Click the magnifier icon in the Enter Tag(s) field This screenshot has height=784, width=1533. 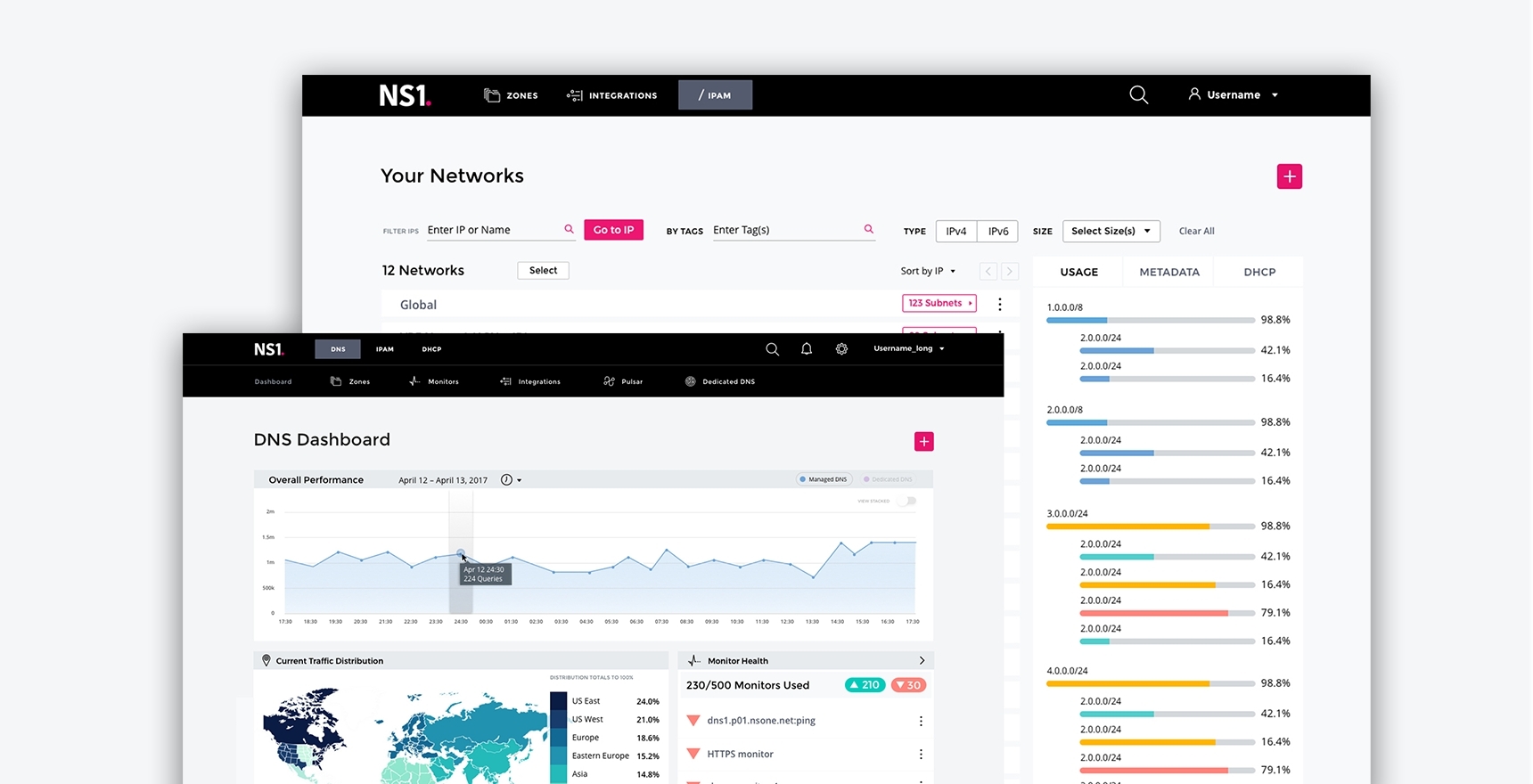point(868,229)
